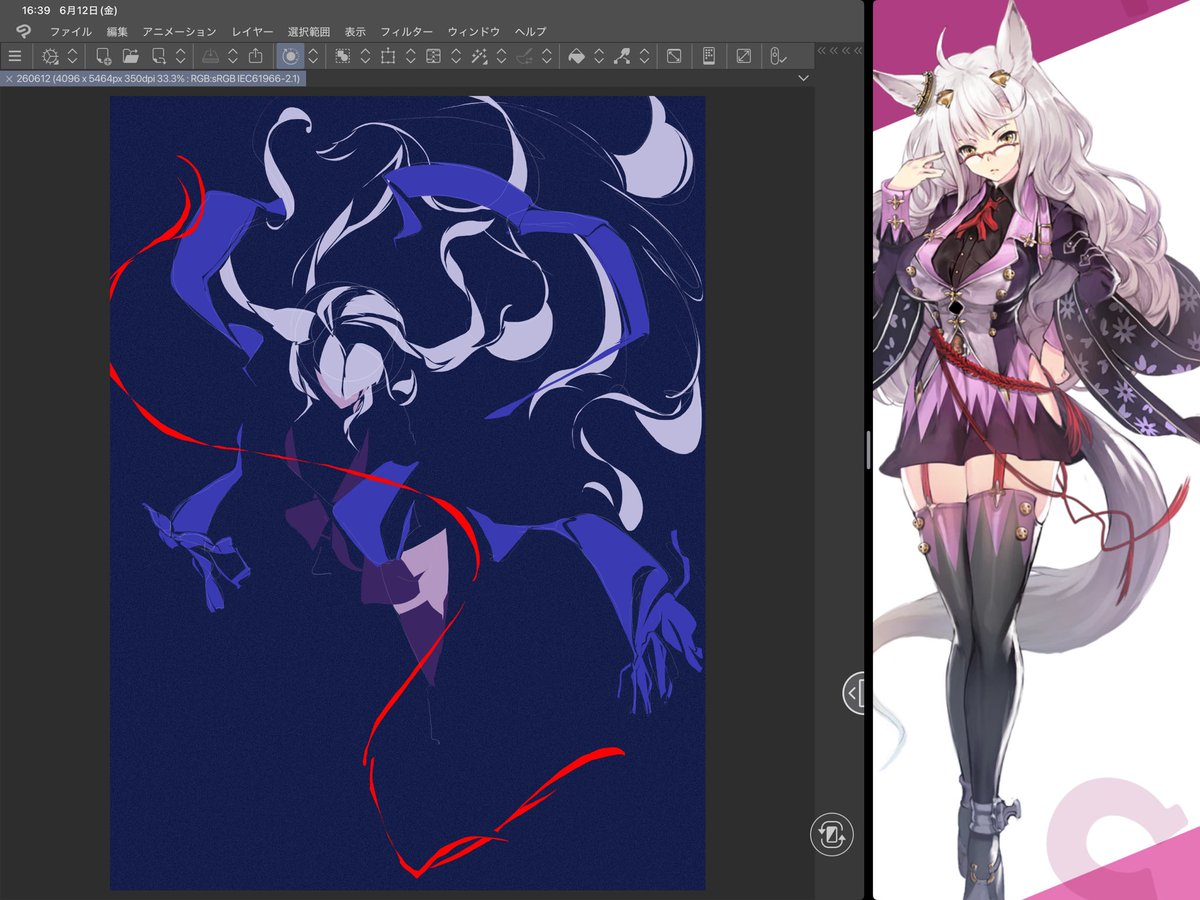Open the ヘルプ menu
The height and width of the screenshot is (900, 1200).
coord(530,31)
